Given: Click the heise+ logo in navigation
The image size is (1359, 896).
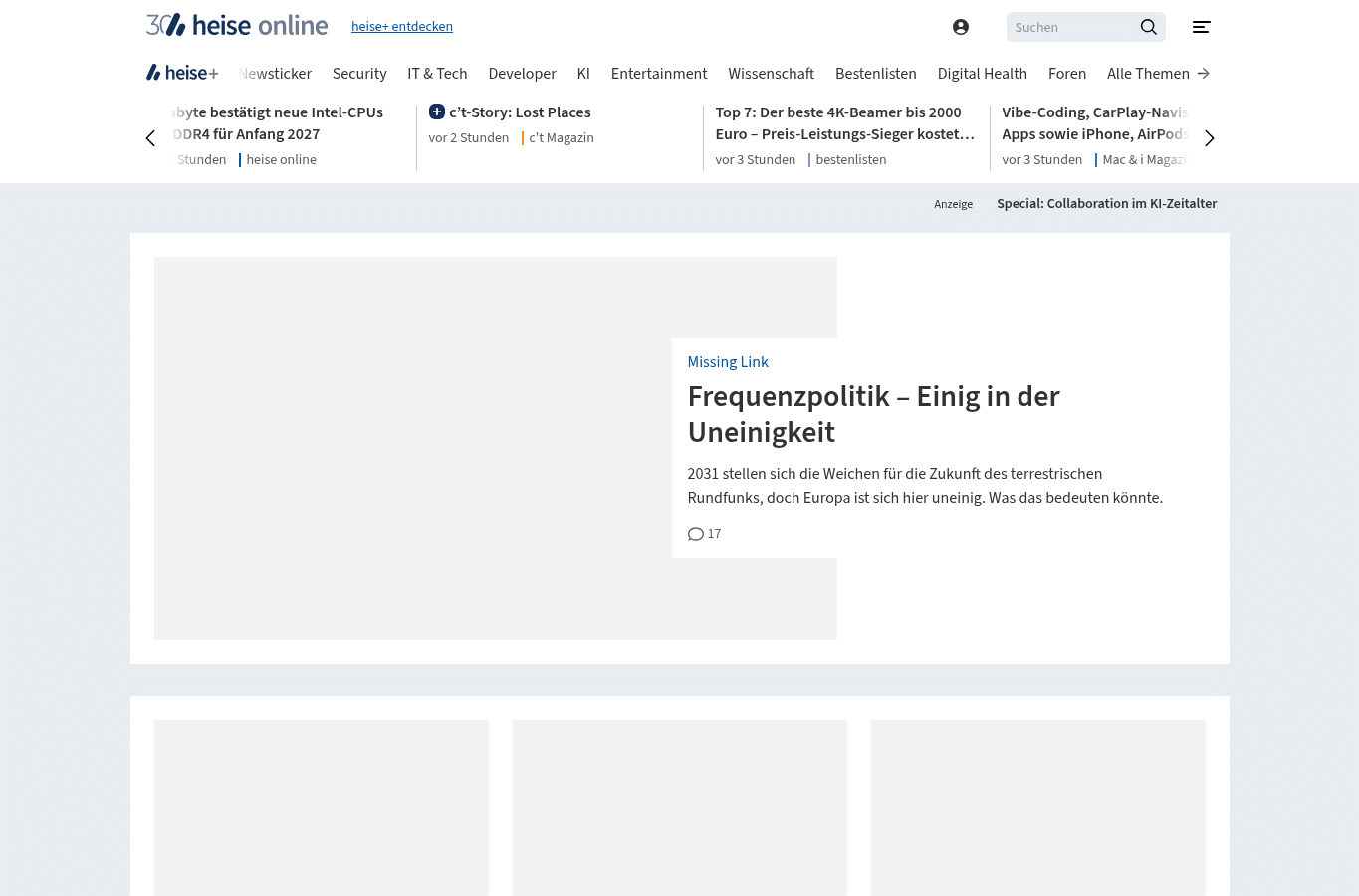Looking at the screenshot, I should point(182,73).
